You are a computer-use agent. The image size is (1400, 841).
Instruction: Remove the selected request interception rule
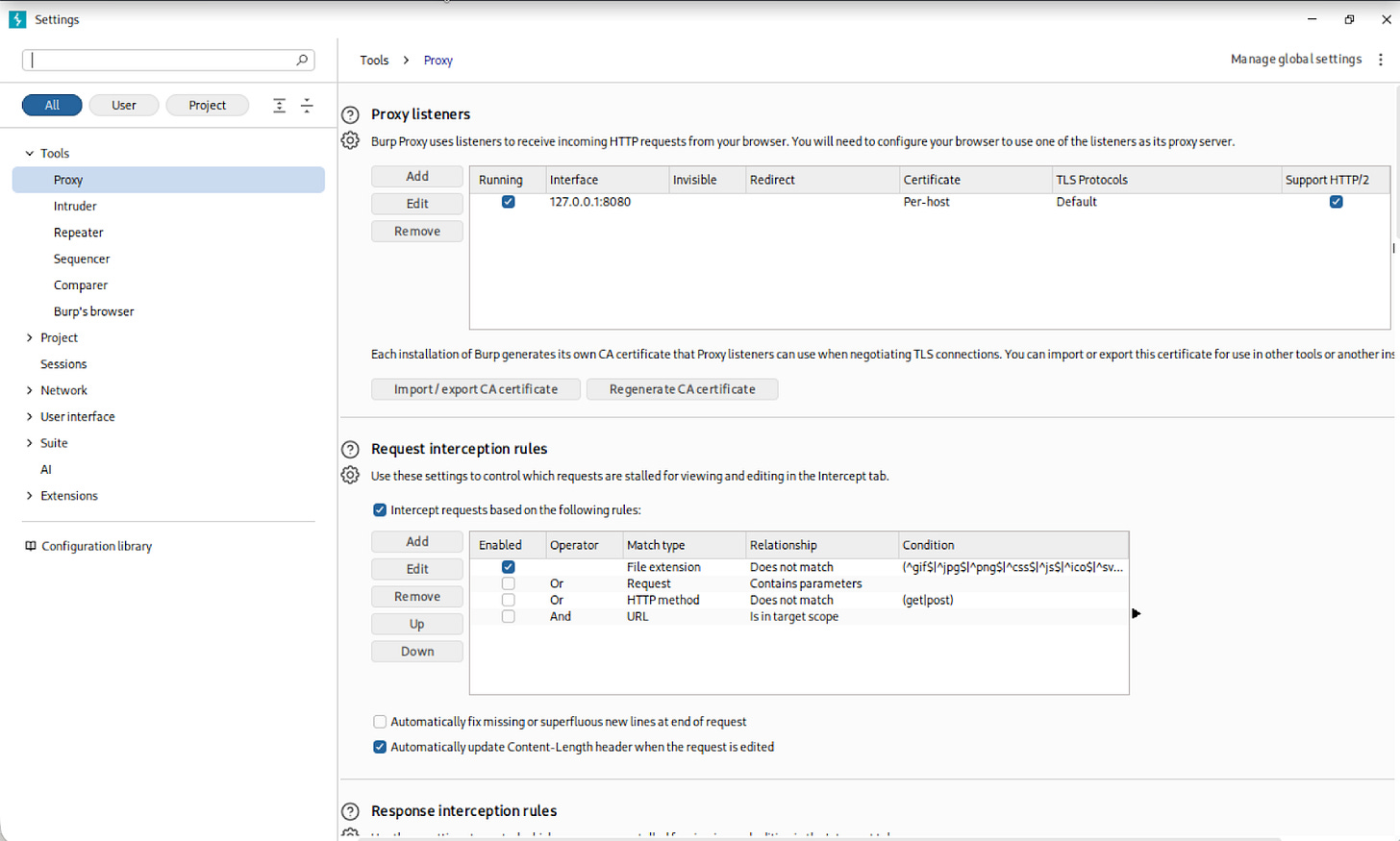417,597
